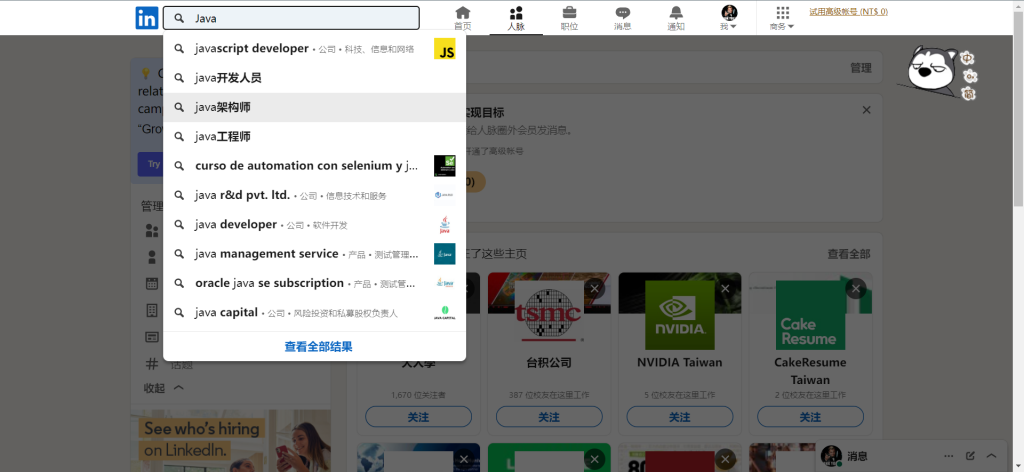Click 查看全部结果 to see all results

coord(318,347)
